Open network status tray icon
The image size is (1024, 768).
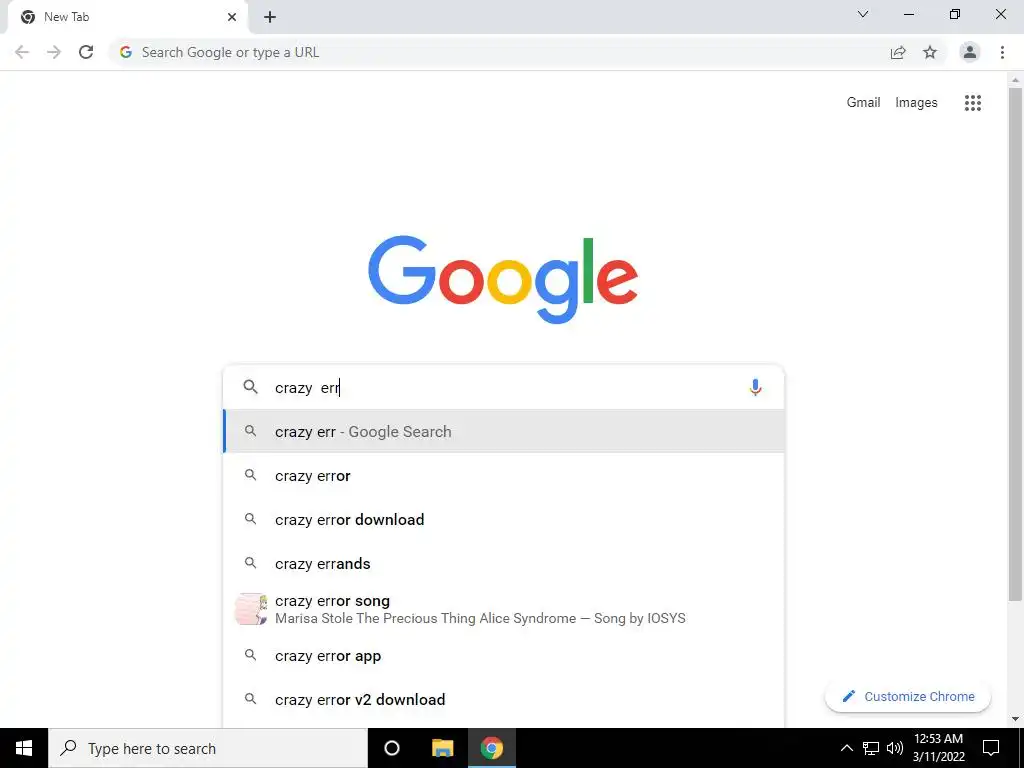[871, 748]
